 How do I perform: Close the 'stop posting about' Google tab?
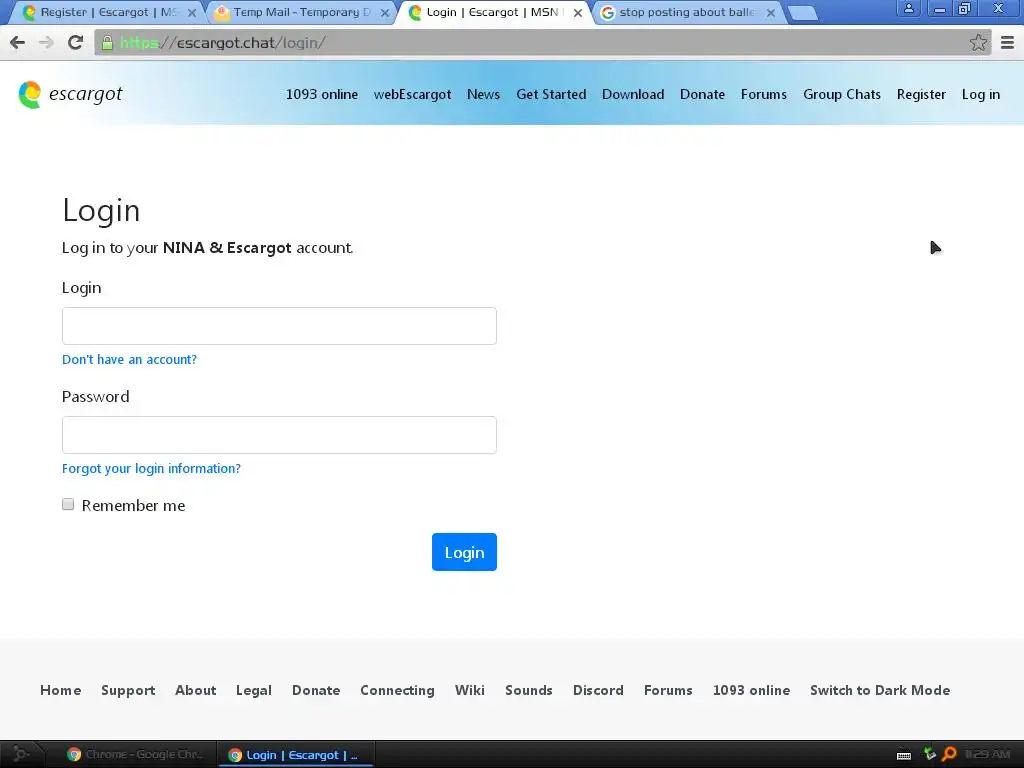point(771,12)
